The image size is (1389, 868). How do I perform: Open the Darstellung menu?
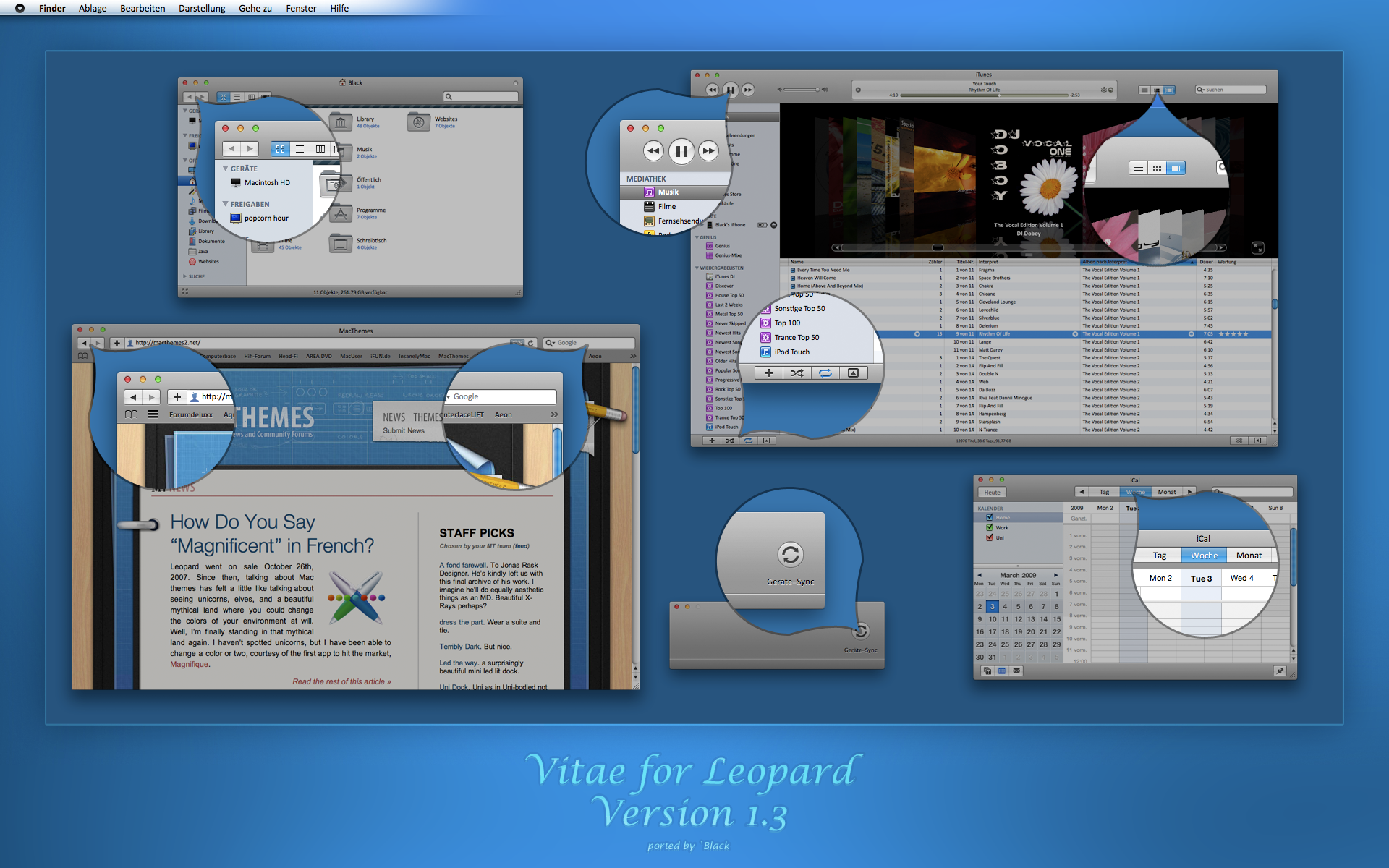[202, 8]
